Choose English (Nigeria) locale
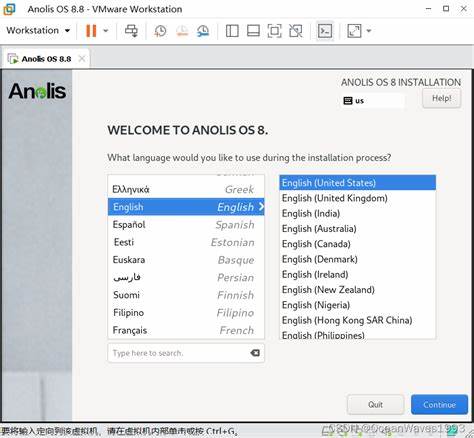The height and width of the screenshot is (438, 474). tap(358, 305)
